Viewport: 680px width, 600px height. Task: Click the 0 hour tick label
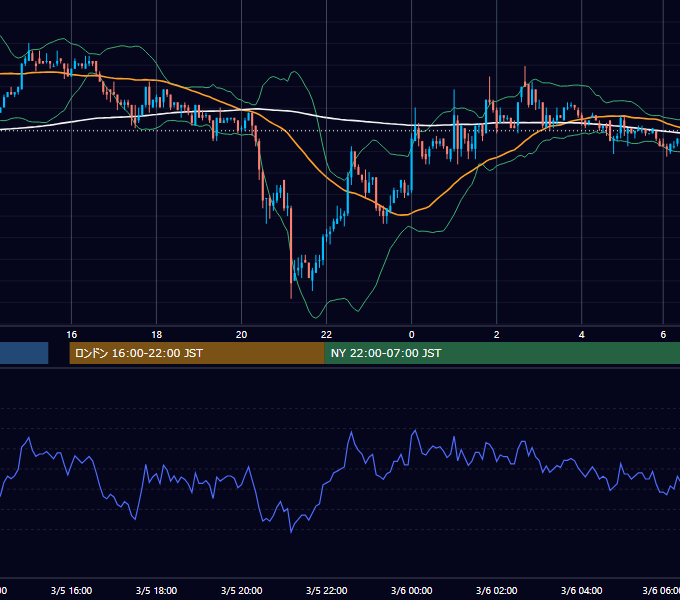(412, 335)
